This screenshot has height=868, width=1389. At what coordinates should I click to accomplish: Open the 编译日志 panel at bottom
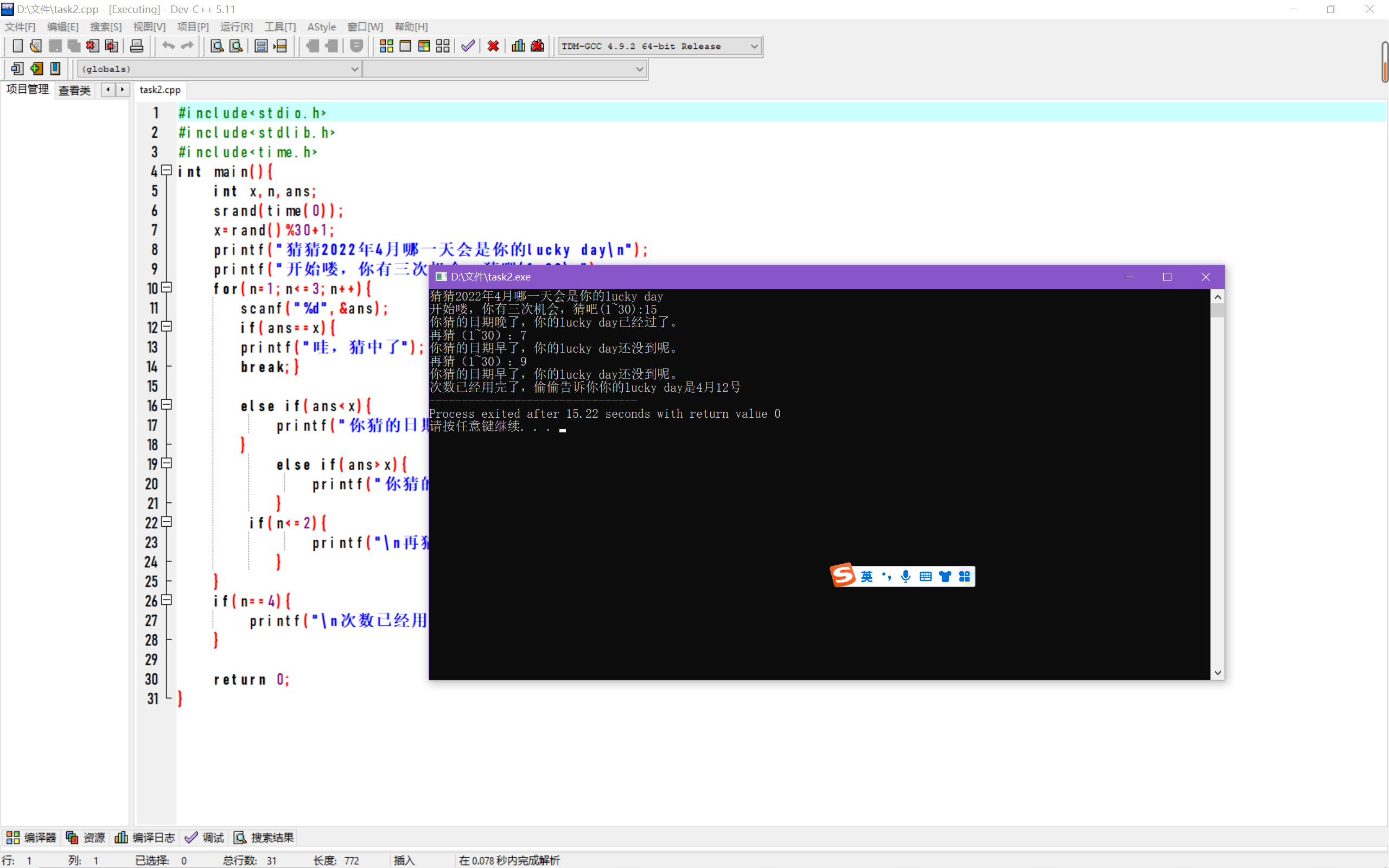pyautogui.click(x=145, y=838)
